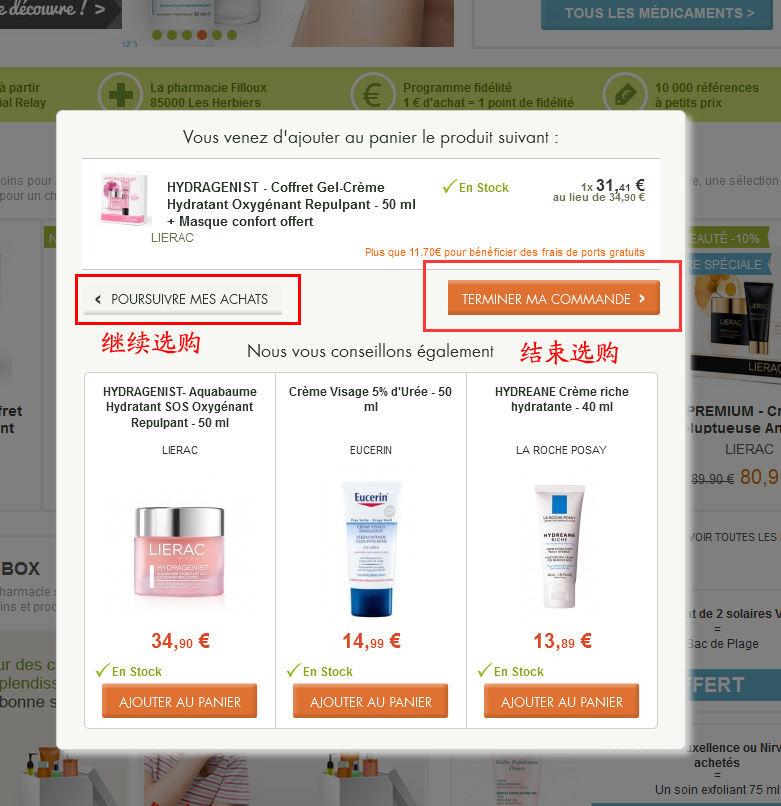Screen dimensions: 781x806
Task: Open HYDREANE Crème riche hydratante title
Action: click(561, 399)
